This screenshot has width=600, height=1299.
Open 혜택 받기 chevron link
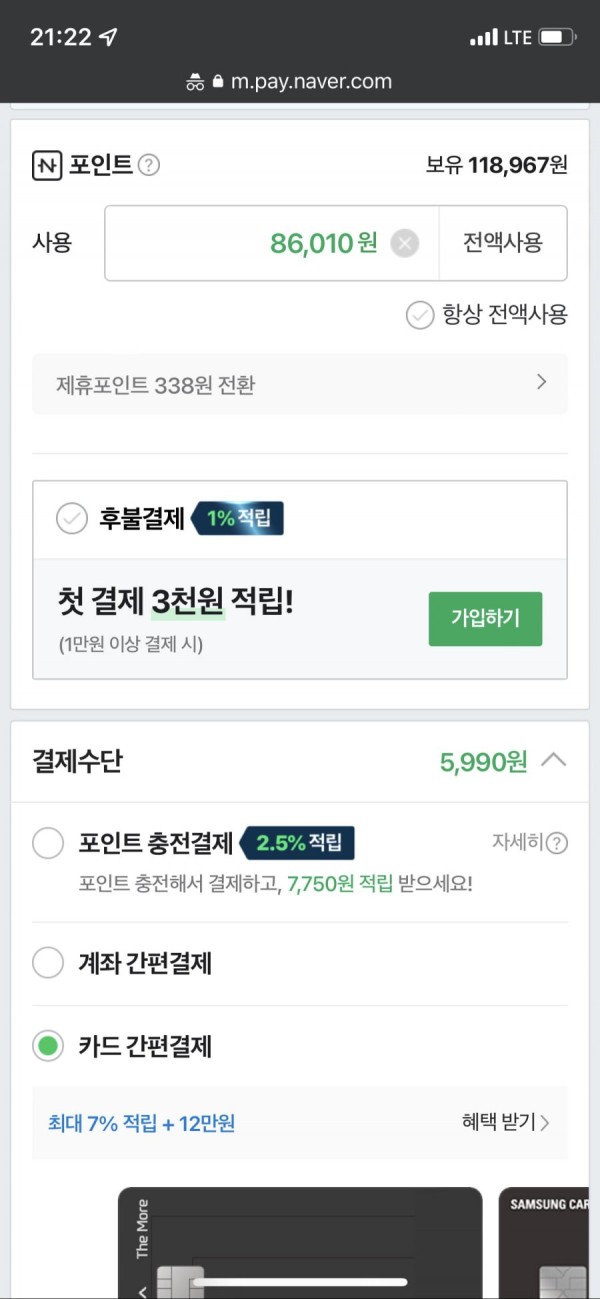(x=506, y=1122)
